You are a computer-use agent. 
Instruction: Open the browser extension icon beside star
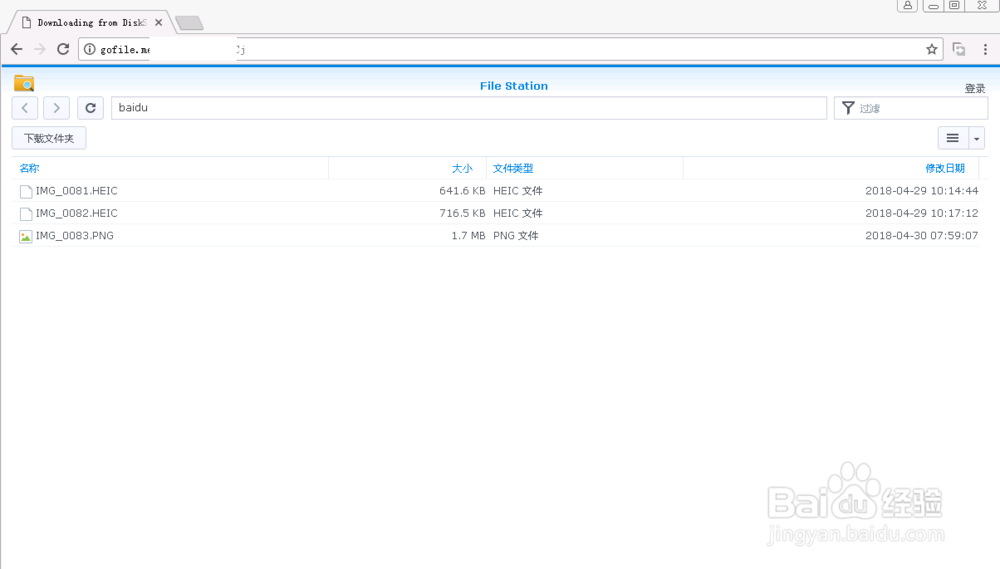[959, 49]
